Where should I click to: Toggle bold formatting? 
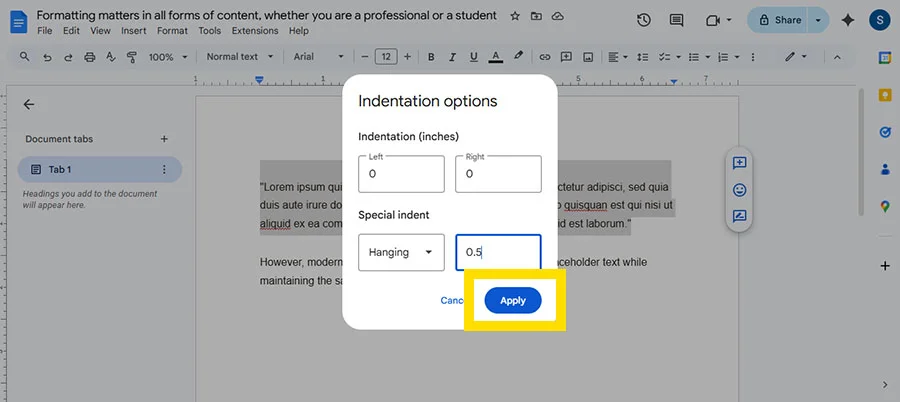point(431,57)
